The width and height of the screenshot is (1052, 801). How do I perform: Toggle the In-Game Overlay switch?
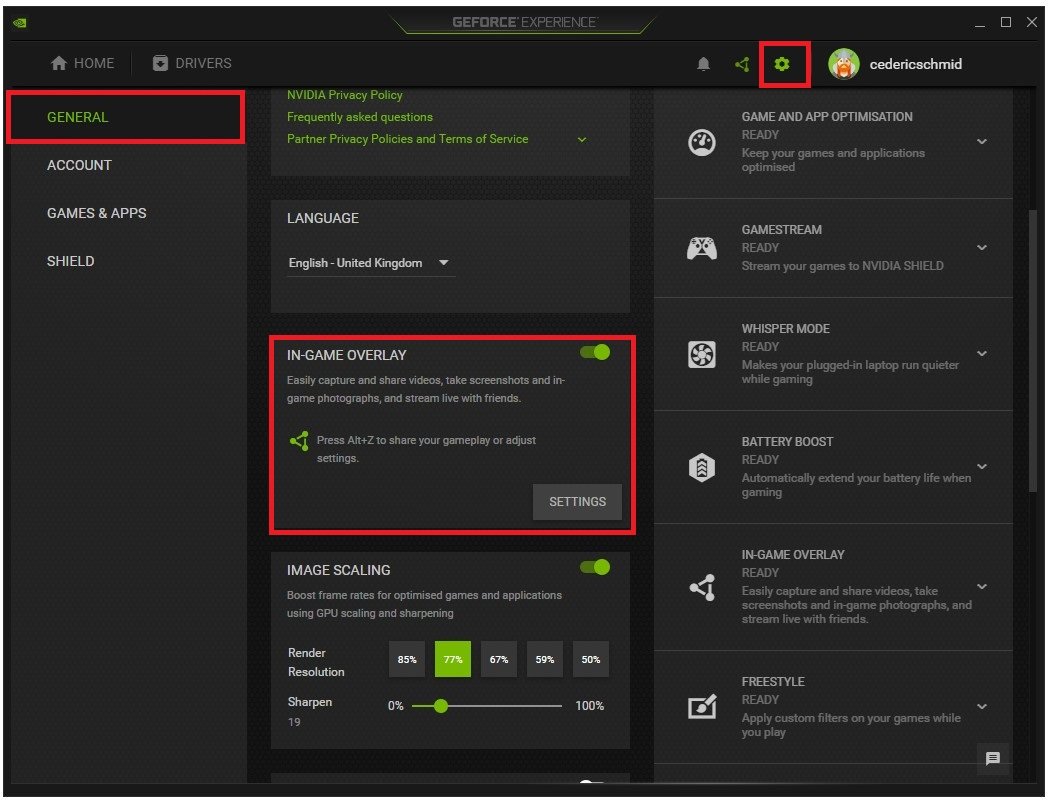(594, 352)
